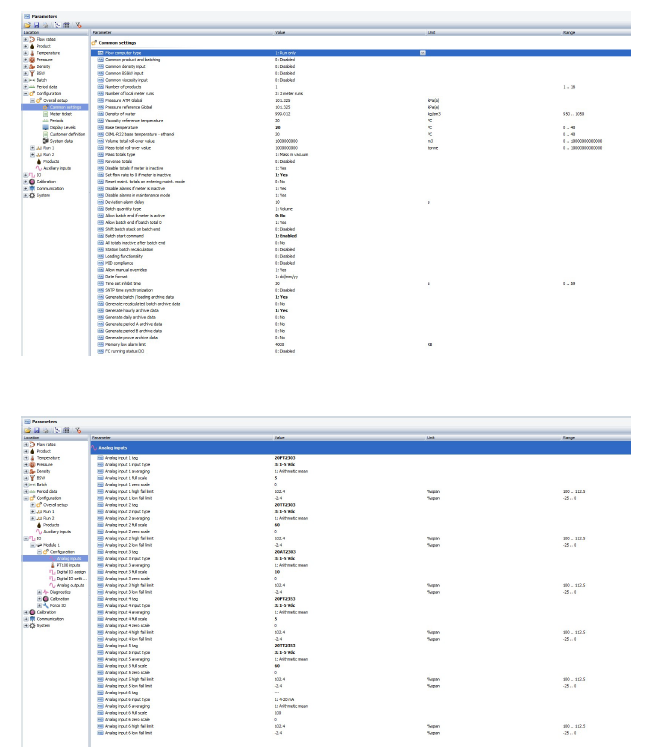The height and width of the screenshot is (755, 669).
Task: Click the open folder icon in lower window toolbar
Action: click(27, 430)
